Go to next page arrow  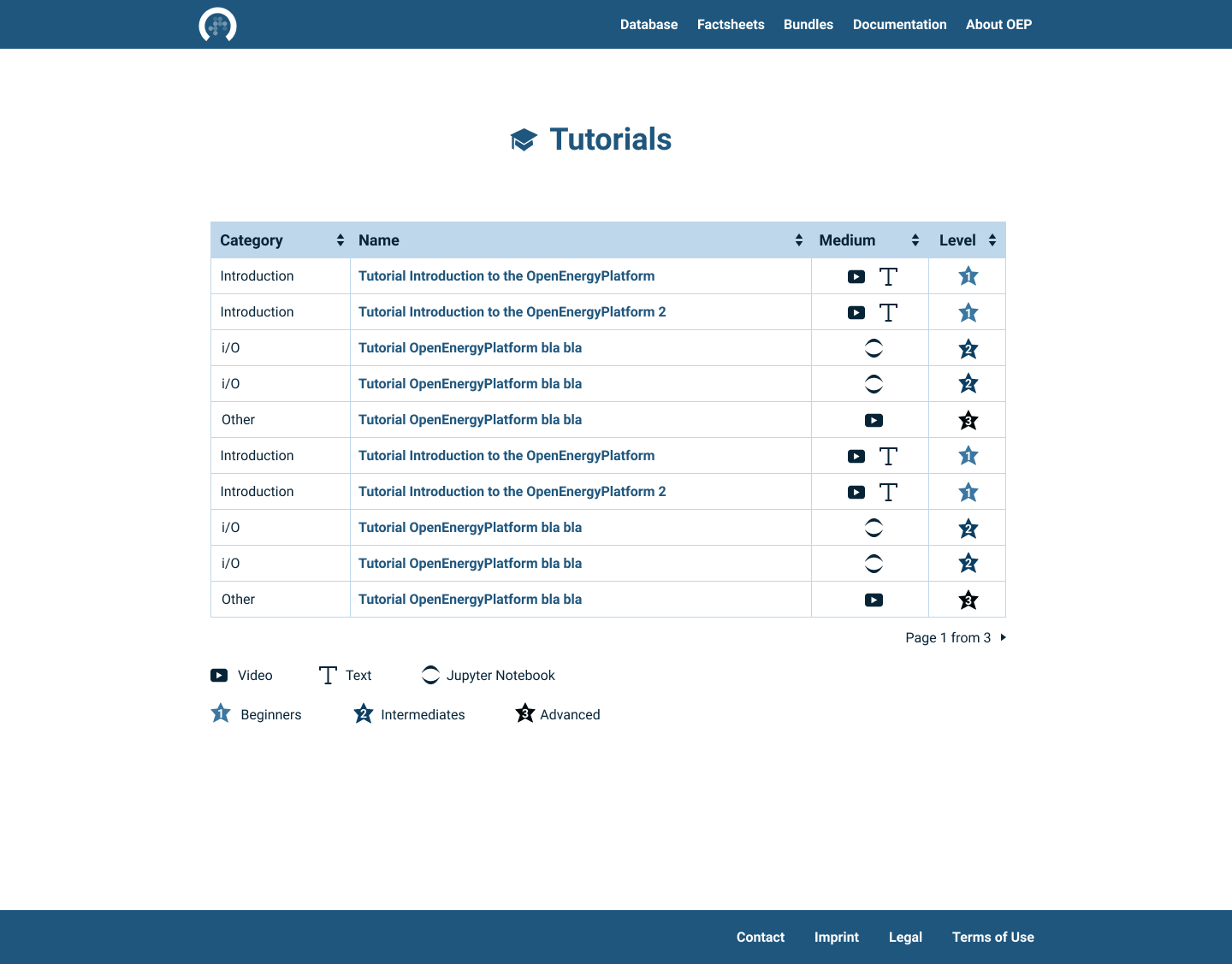[x=1003, y=637]
